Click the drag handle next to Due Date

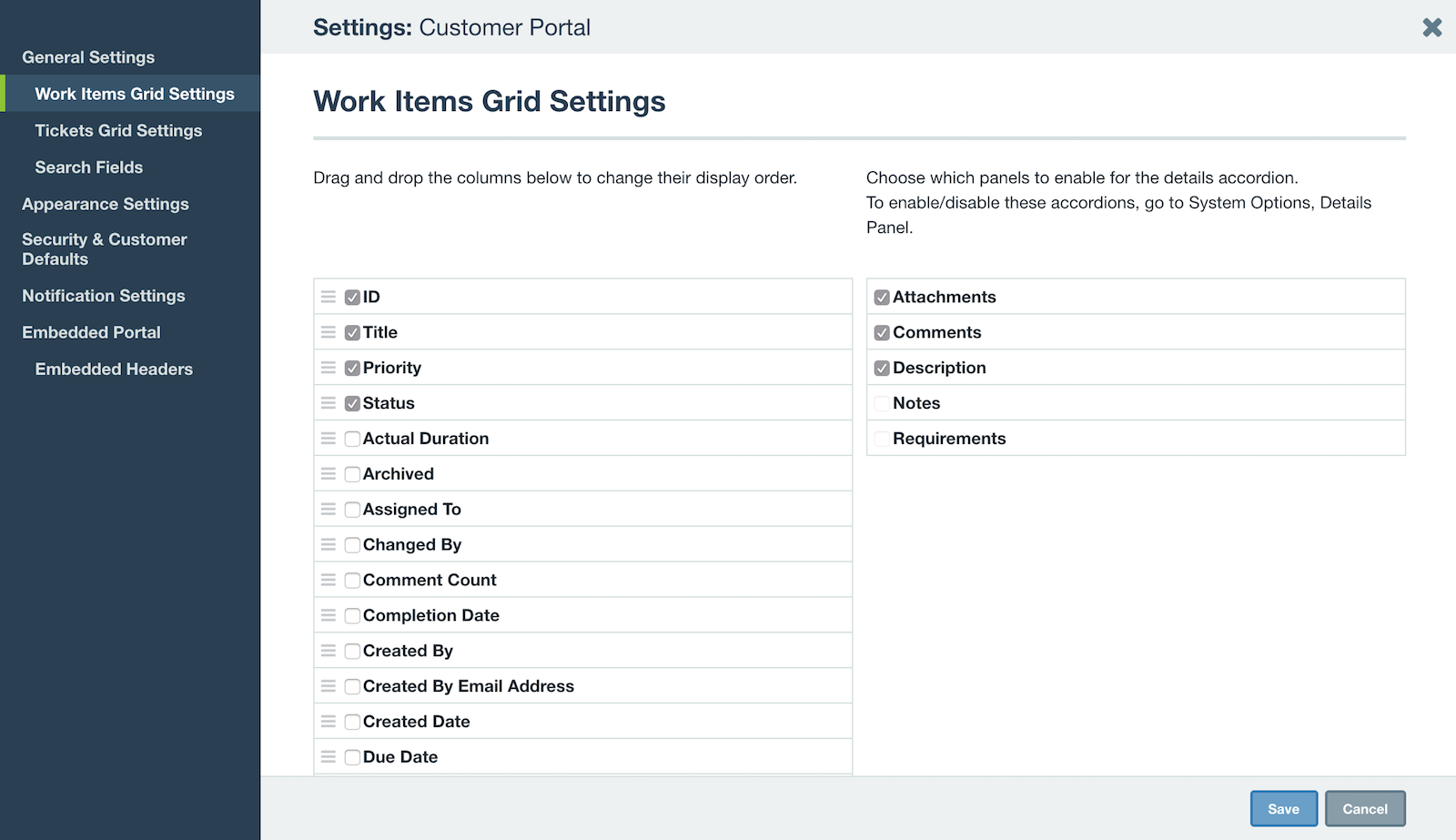pos(329,756)
